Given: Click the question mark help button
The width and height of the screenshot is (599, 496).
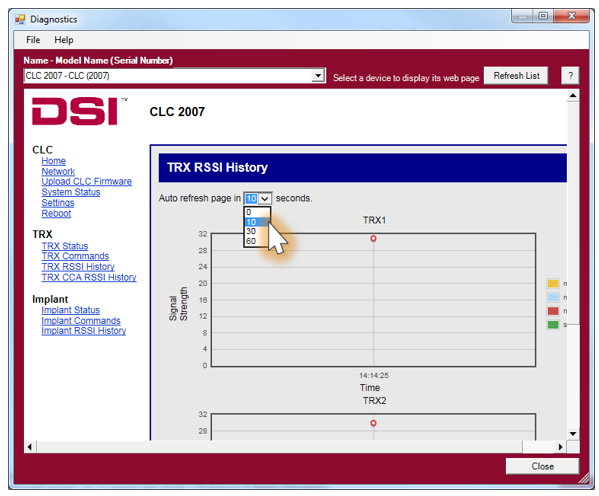Looking at the screenshot, I should pos(570,76).
